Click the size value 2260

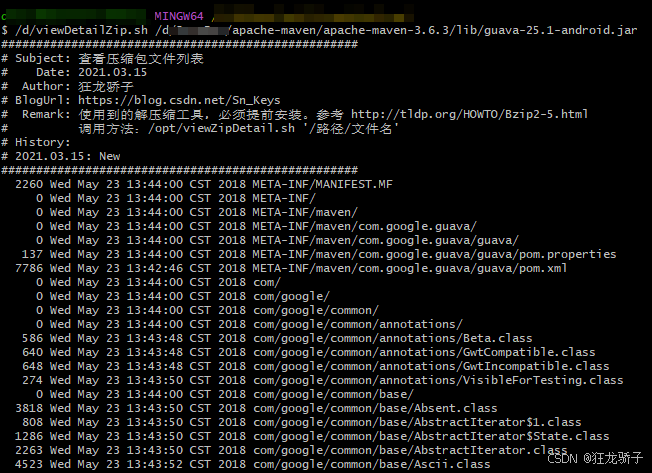29,184
